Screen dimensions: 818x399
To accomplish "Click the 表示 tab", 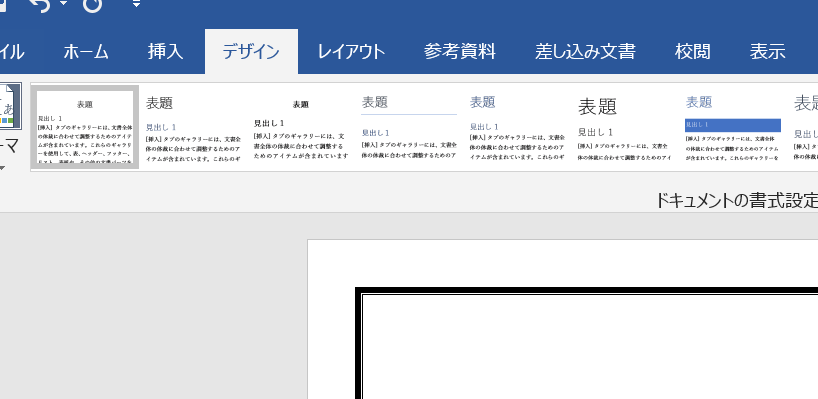I will tap(767, 52).
